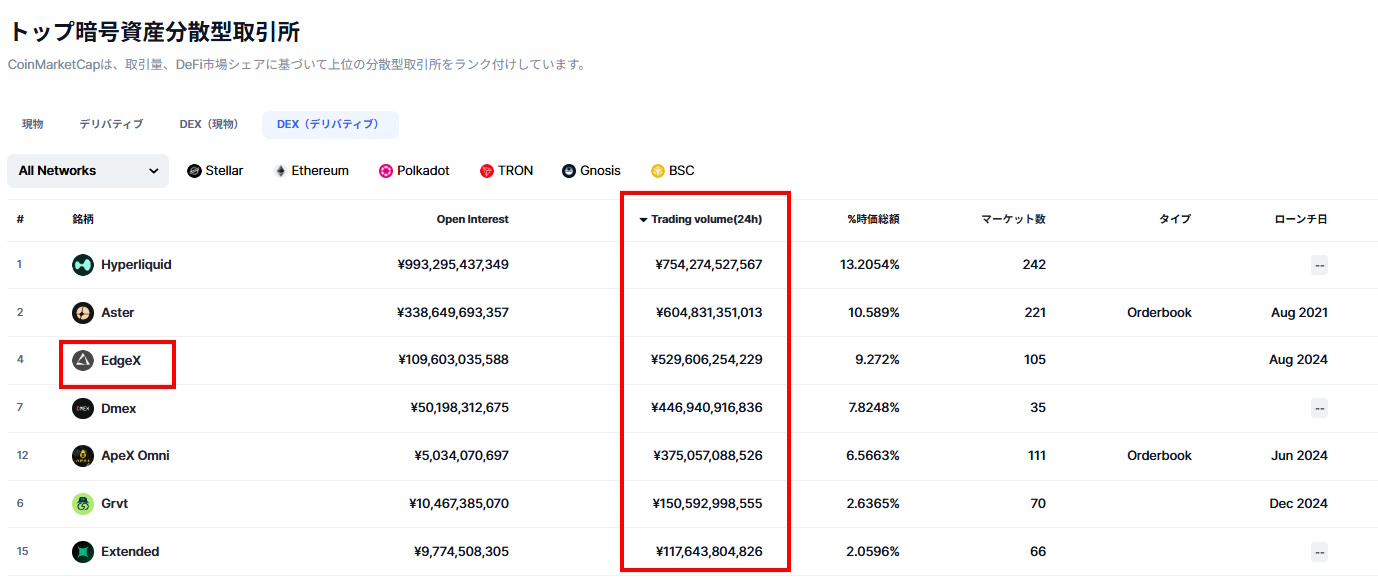Click the Extended exchange logo icon
Viewport: 1378px width, 578px height.
83,552
